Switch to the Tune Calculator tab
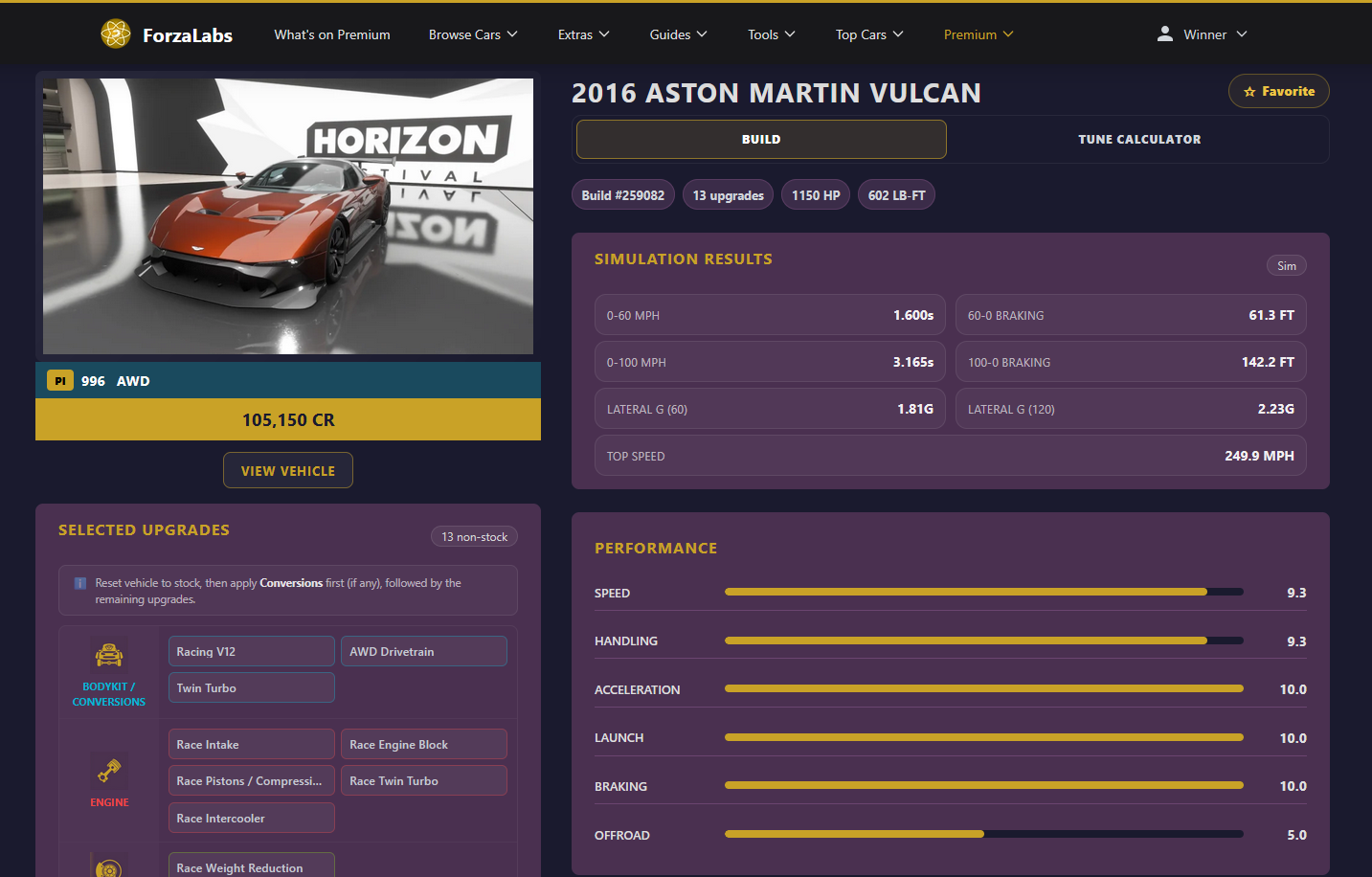1372x877 pixels. pos(1139,139)
